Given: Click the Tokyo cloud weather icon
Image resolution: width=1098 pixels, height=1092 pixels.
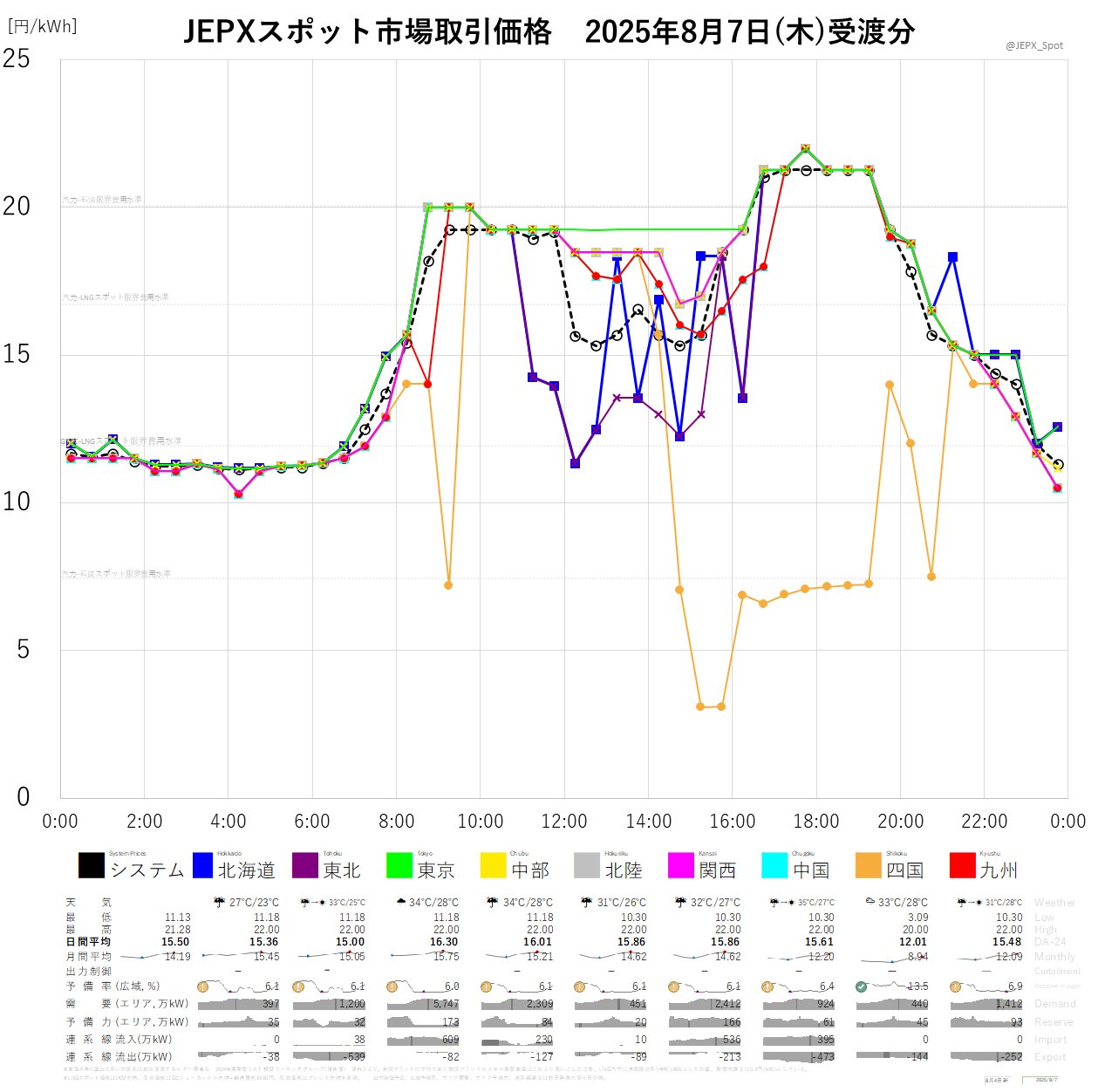Looking at the screenshot, I should point(400,902).
